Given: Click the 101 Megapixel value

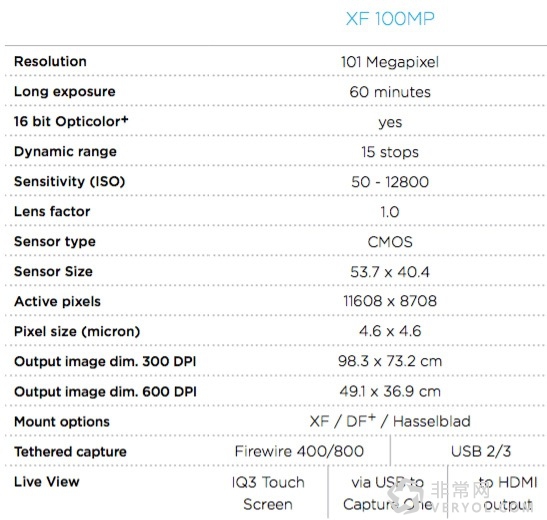Looking at the screenshot, I should [x=390, y=62].
